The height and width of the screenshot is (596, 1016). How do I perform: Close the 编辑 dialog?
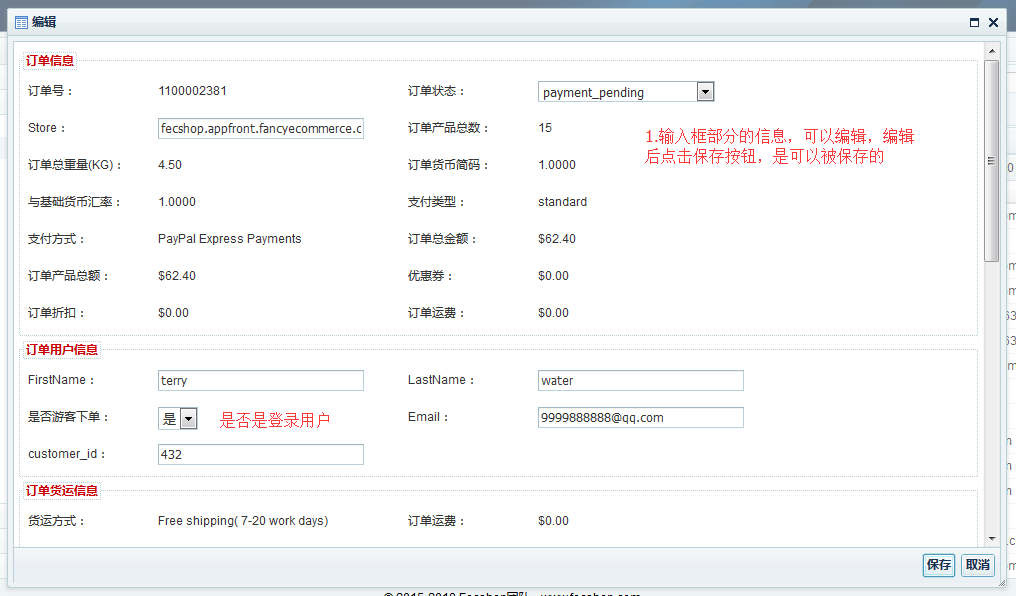coord(993,23)
